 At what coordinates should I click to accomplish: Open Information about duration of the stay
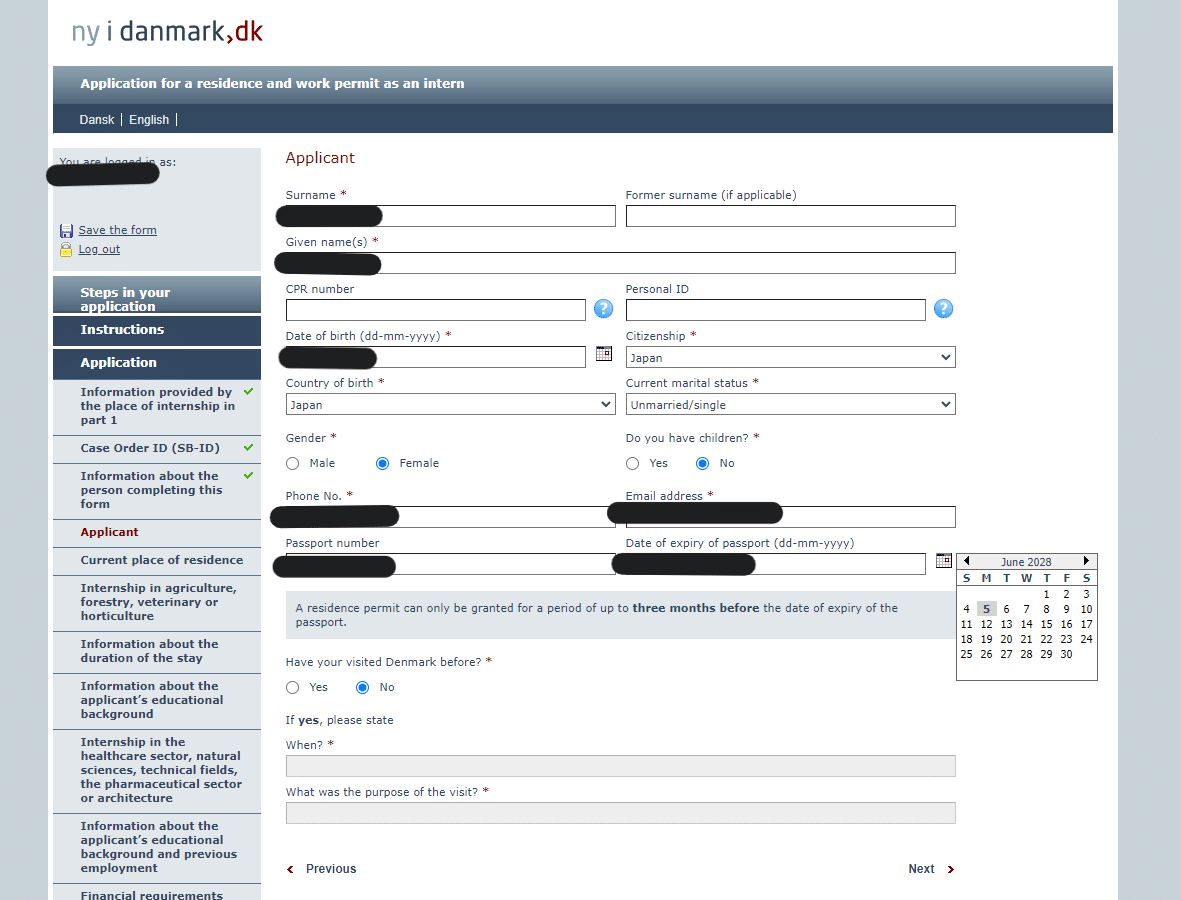[157, 651]
